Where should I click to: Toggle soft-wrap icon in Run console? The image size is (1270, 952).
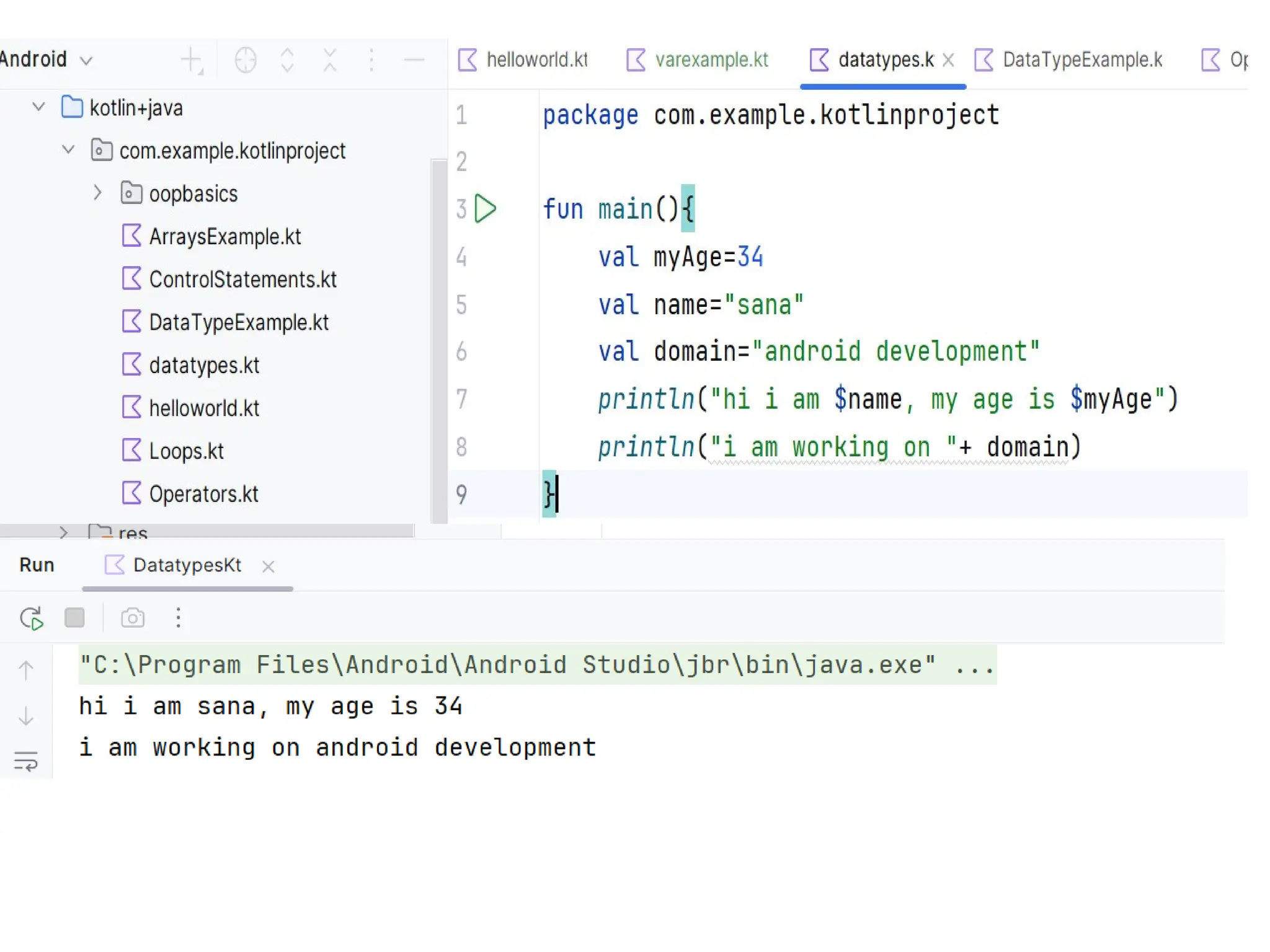pos(26,761)
